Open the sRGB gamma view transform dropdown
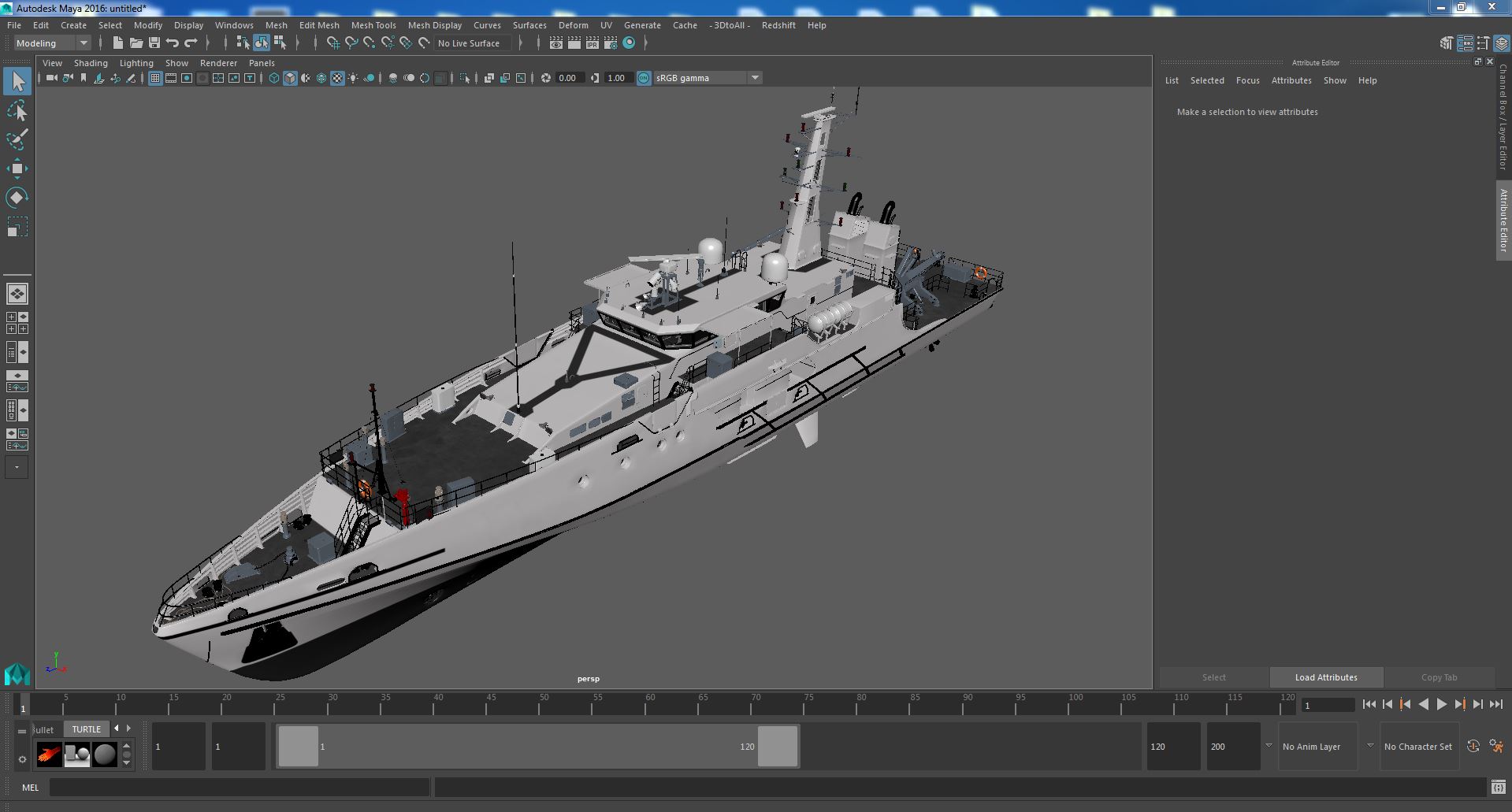 tap(708, 78)
